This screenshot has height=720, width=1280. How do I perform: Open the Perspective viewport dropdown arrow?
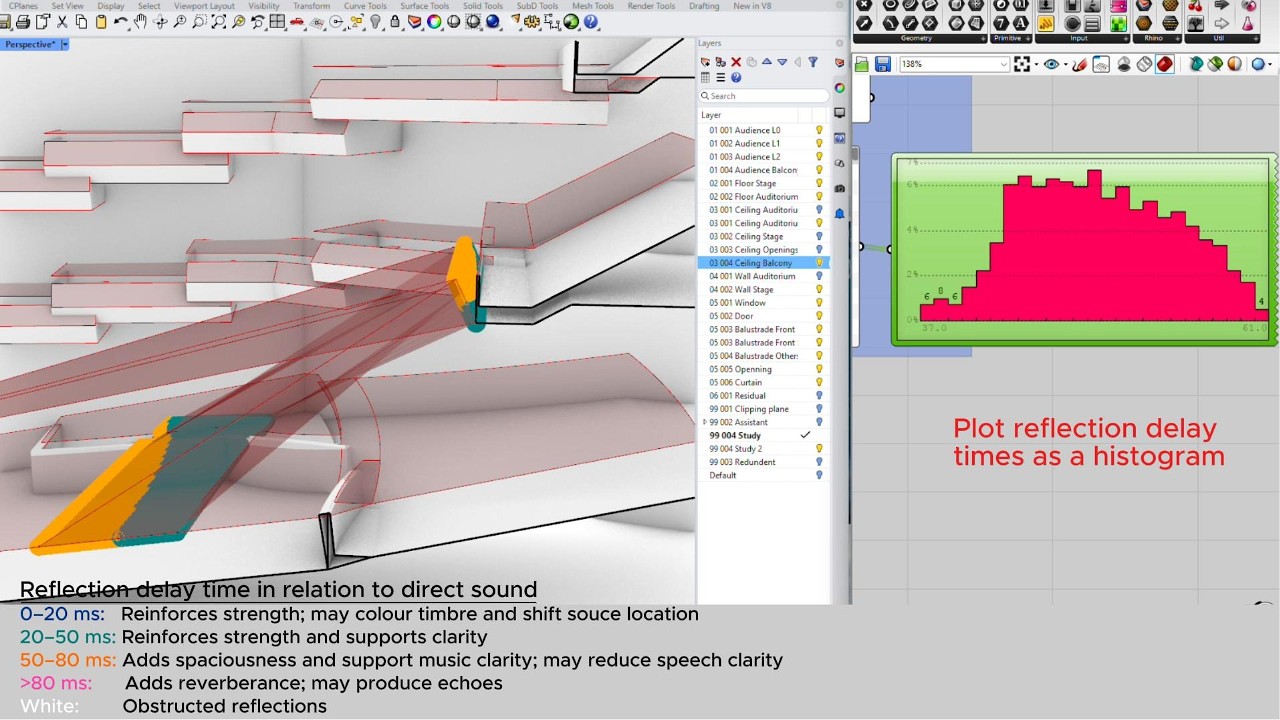(x=65, y=44)
